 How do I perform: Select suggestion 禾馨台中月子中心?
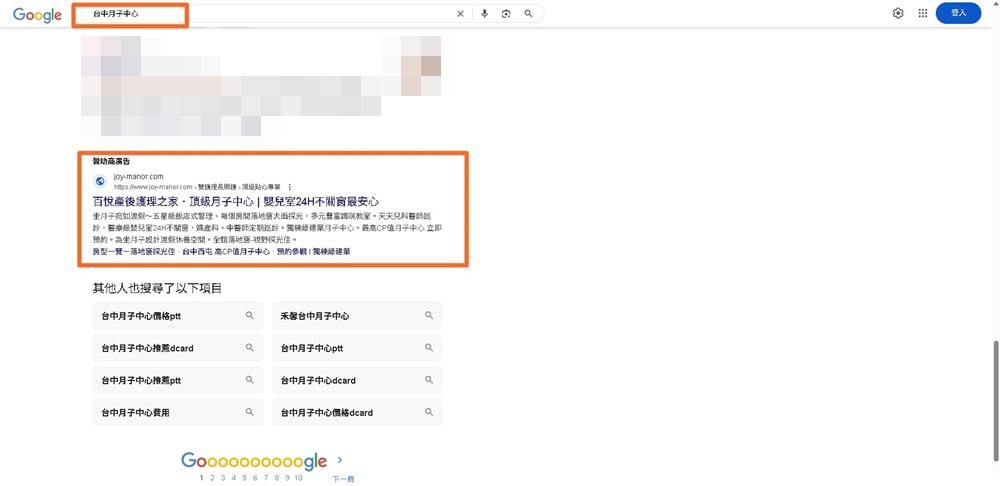tap(357, 316)
